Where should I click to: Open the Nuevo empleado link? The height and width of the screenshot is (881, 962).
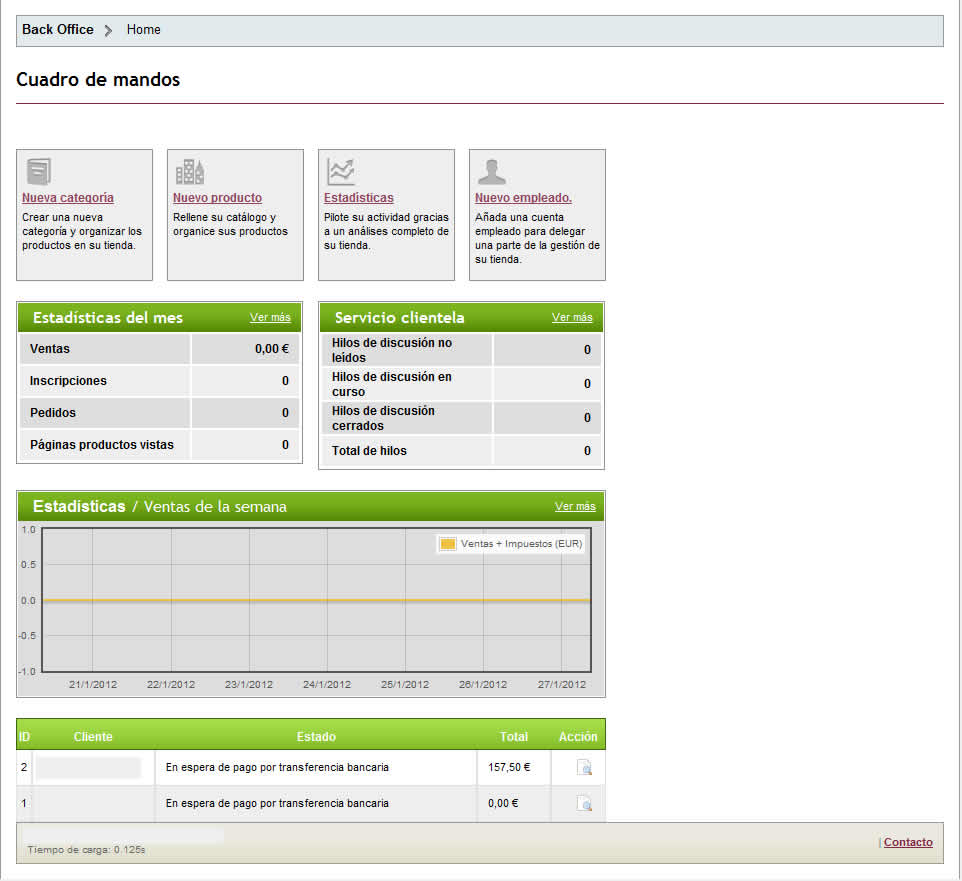[523, 198]
